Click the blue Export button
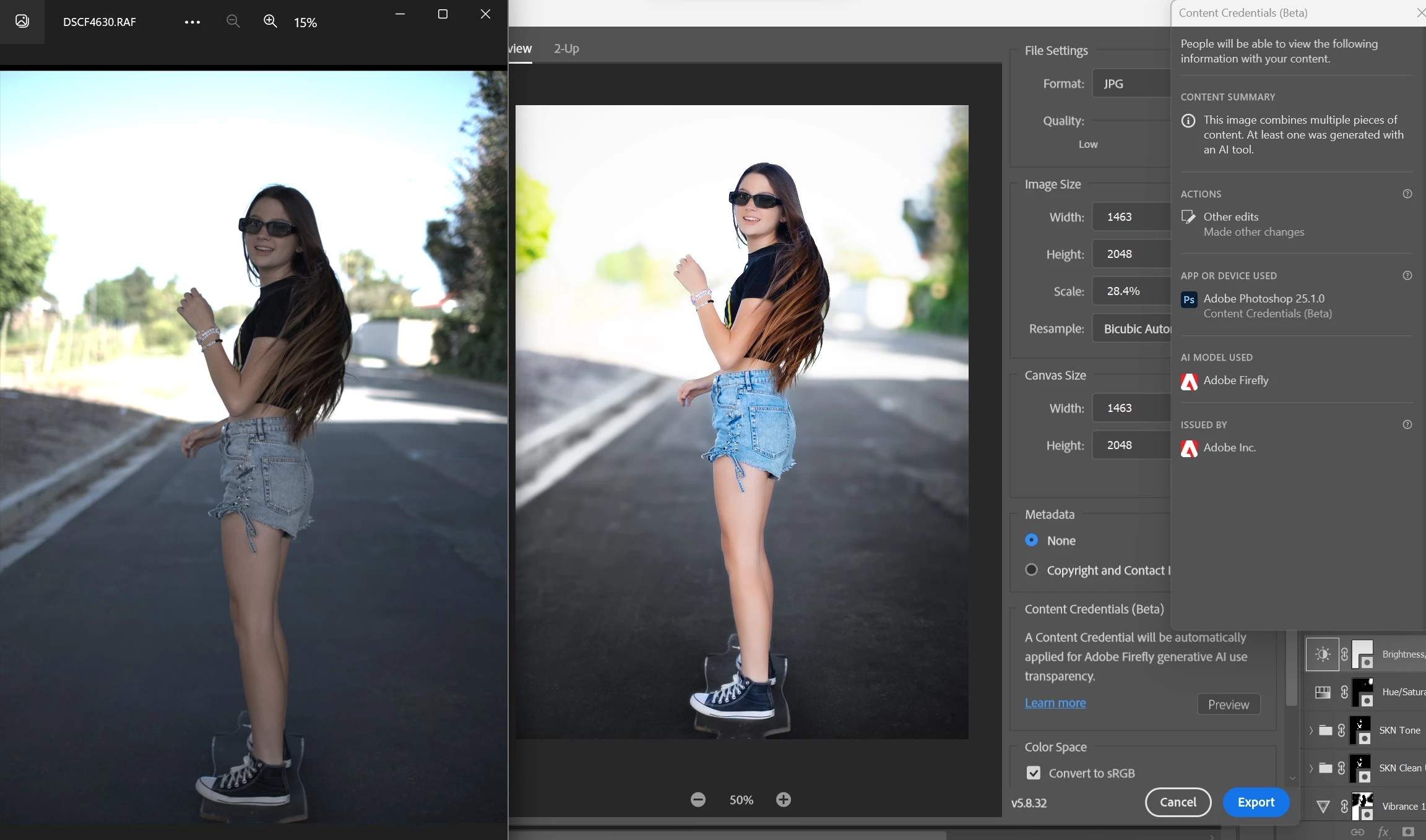Viewport: 1426px width, 840px height. (x=1256, y=802)
